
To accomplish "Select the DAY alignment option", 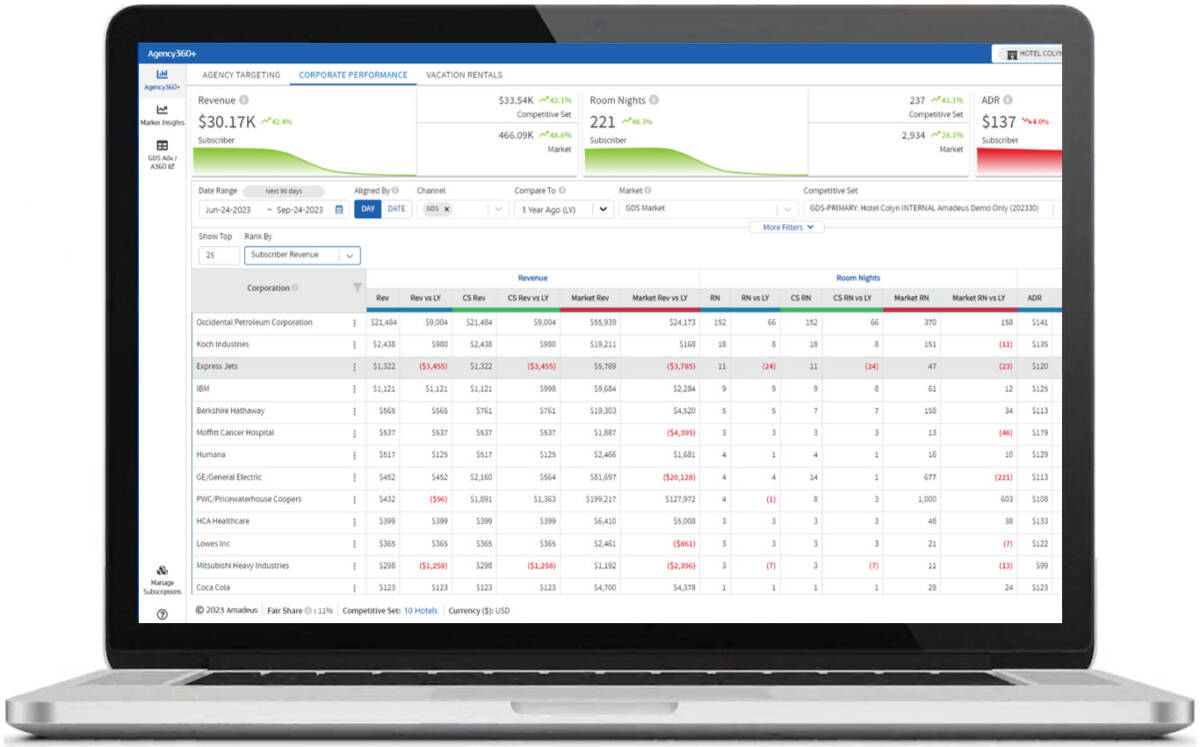I will point(368,209).
